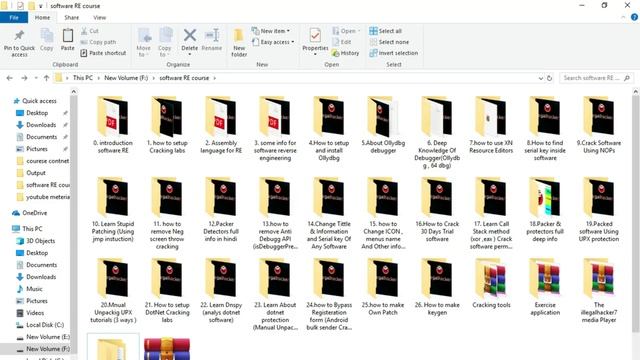Viewport: 640px width, 360px height.
Task: Open the Copy to dropdown
Action: [x=165, y=43]
